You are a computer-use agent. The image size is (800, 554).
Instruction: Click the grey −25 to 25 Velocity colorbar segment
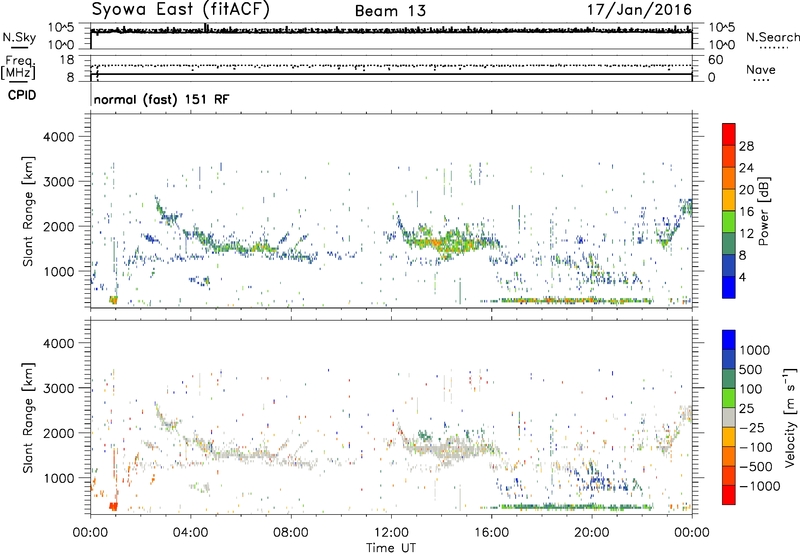pyautogui.click(x=729, y=417)
